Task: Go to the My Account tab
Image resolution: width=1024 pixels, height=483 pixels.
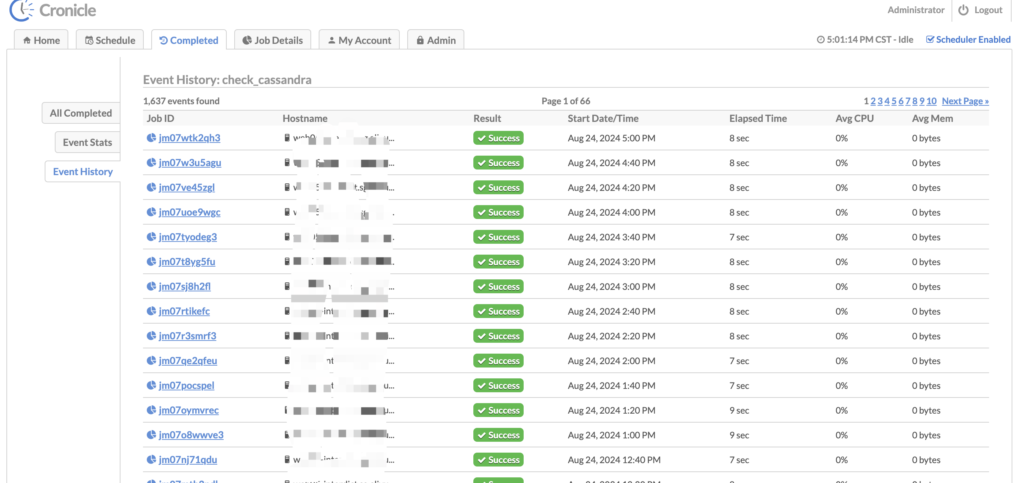Action: 359,40
